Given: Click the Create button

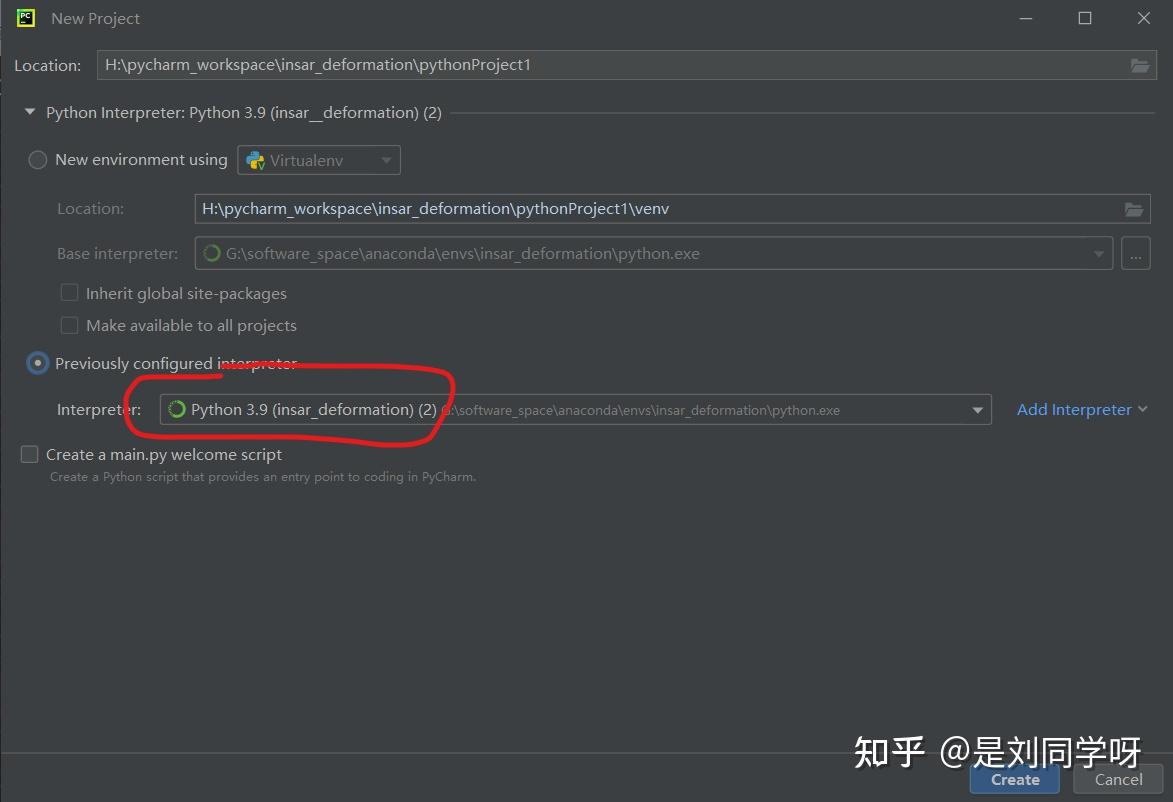Looking at the screenshot, I should click(x=1014, y=779).
